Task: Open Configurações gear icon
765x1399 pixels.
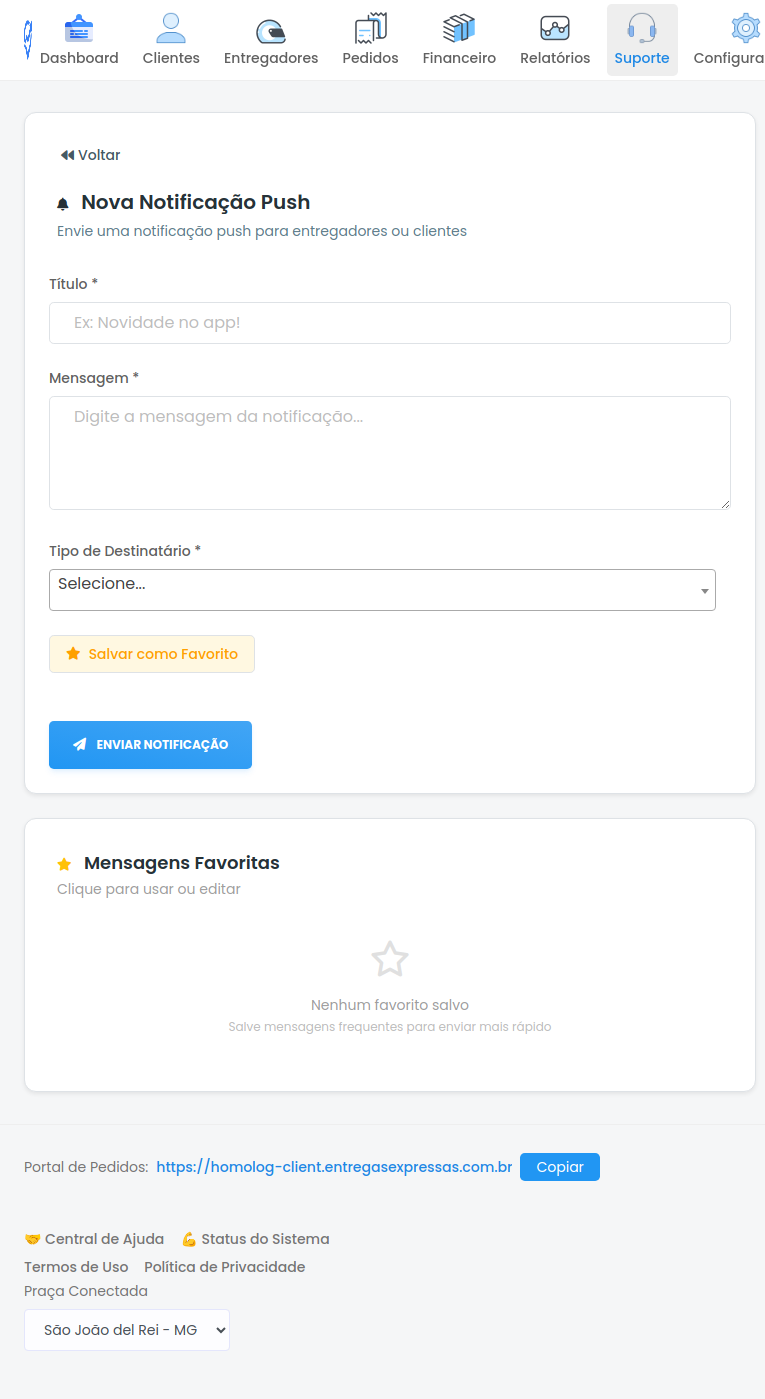Action: pyautogui.click(x=744, y=25)
